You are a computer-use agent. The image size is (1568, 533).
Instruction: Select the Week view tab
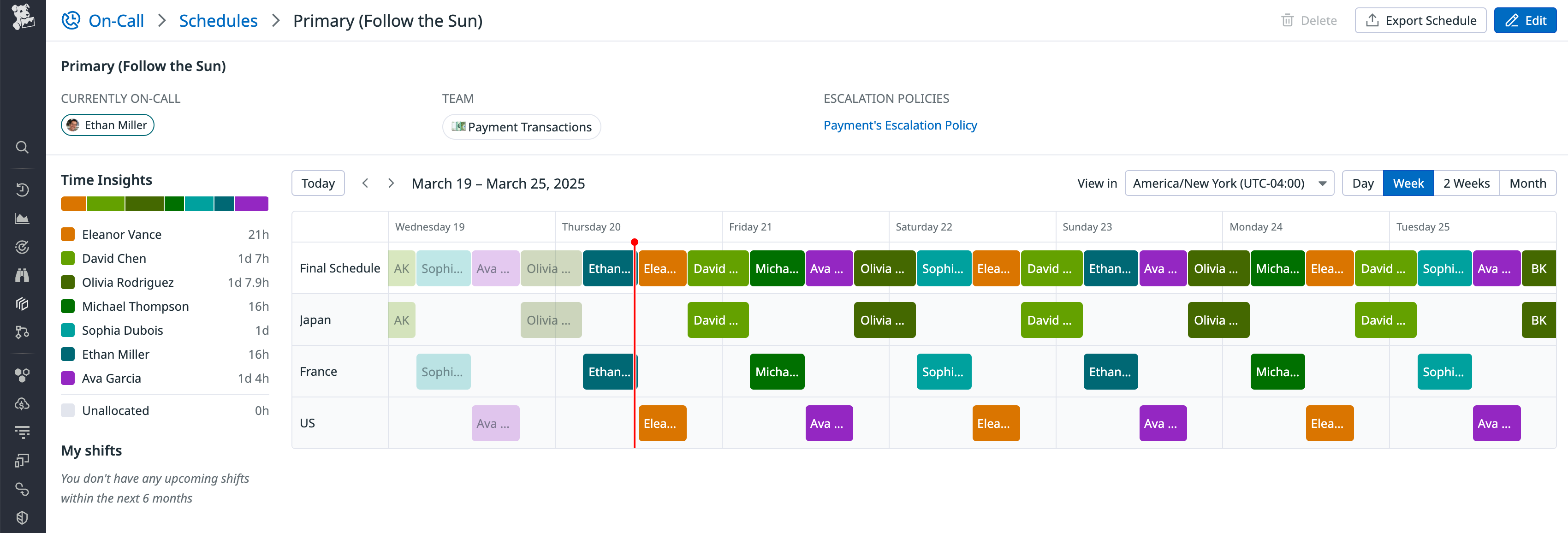click(1408, 183)
